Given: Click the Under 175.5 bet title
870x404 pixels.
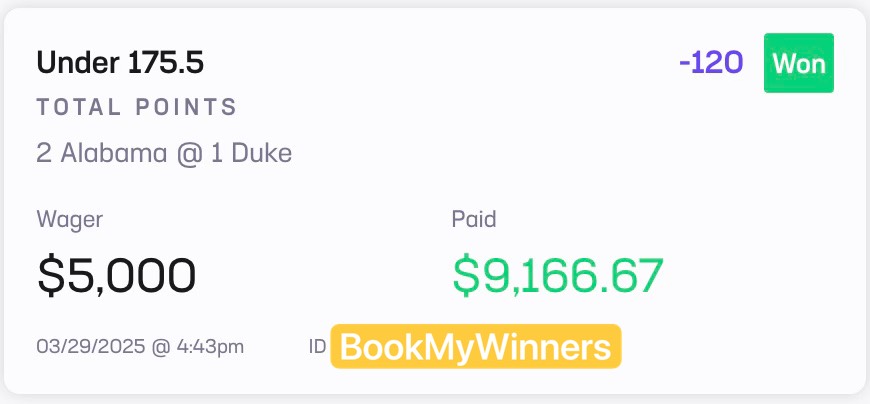Looking at the screenshot, I should point(120,63).
